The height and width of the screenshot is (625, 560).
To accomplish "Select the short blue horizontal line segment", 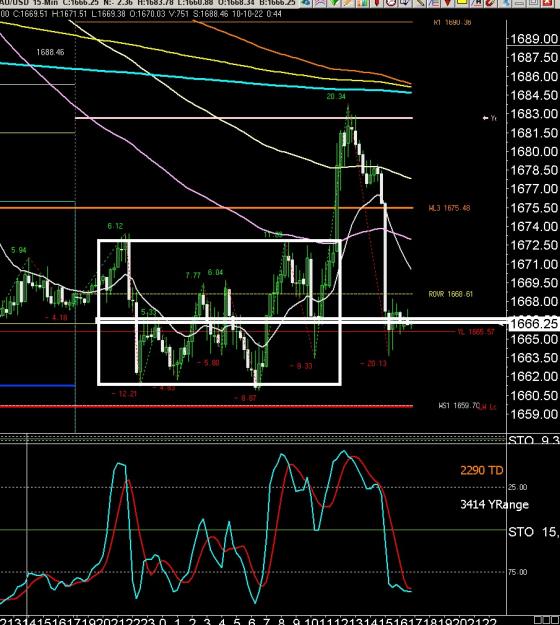I will tap(37, 385).
